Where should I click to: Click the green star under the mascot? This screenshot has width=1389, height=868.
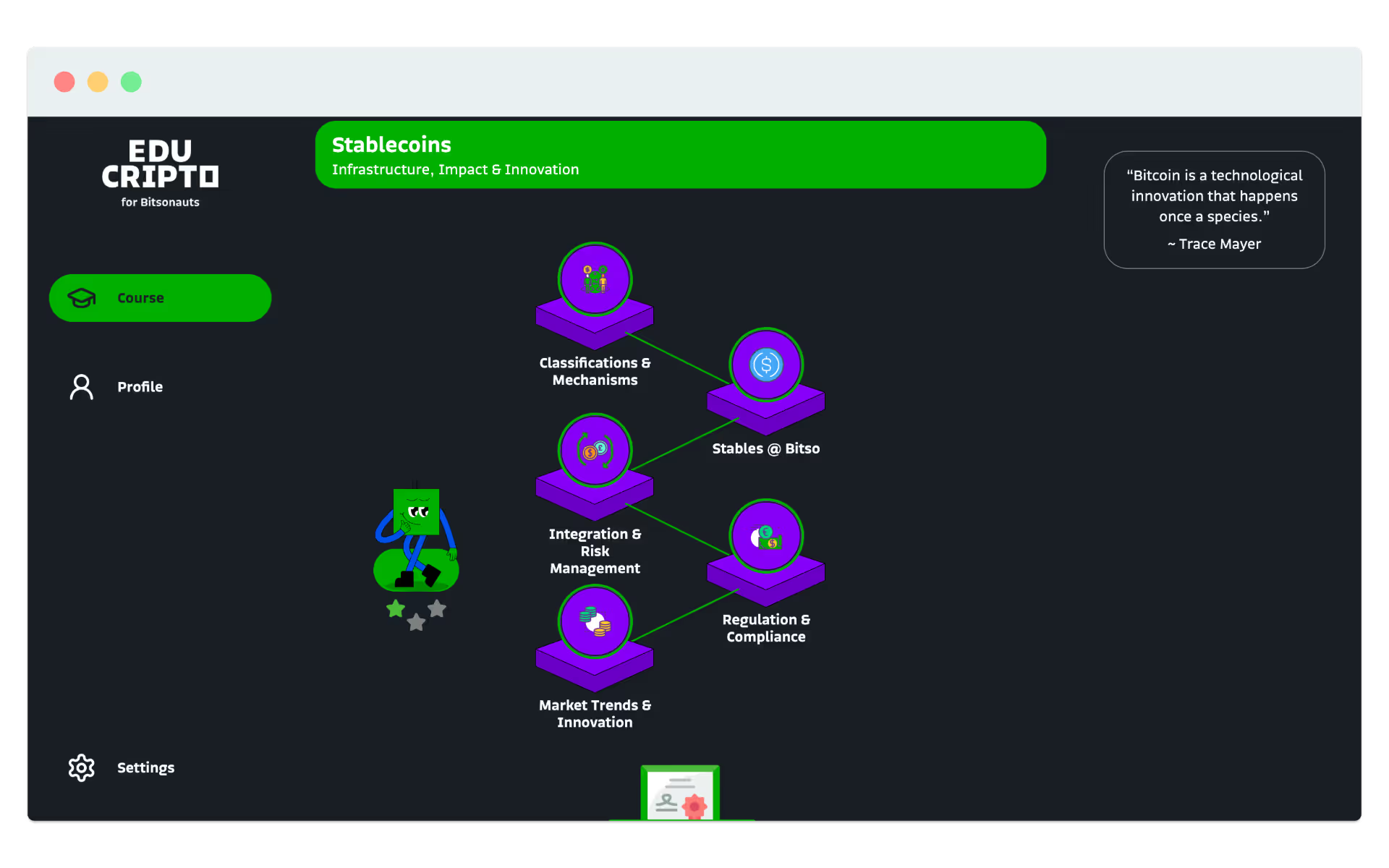396,609
